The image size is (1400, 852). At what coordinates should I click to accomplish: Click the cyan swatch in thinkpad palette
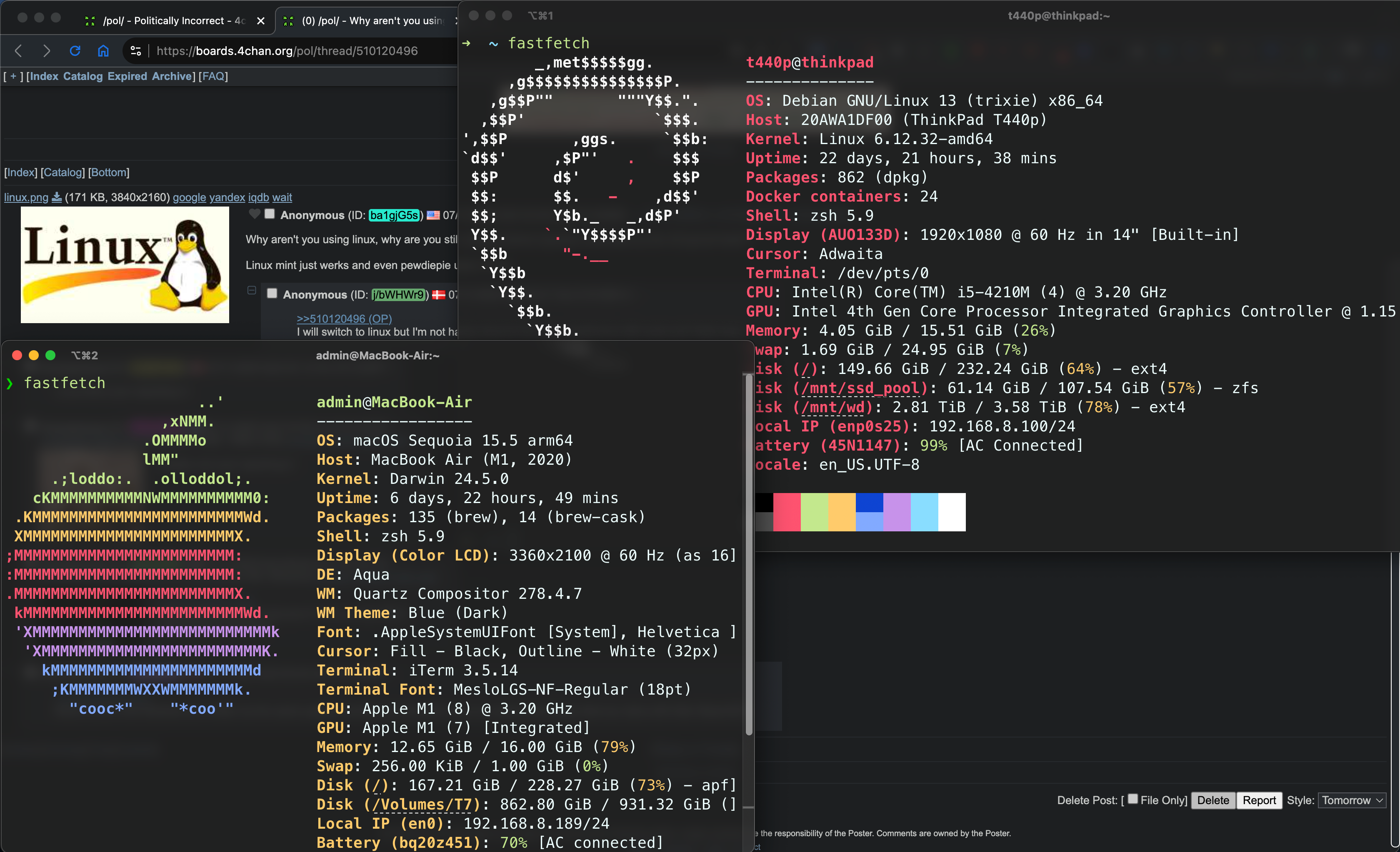tap(925, 512)
